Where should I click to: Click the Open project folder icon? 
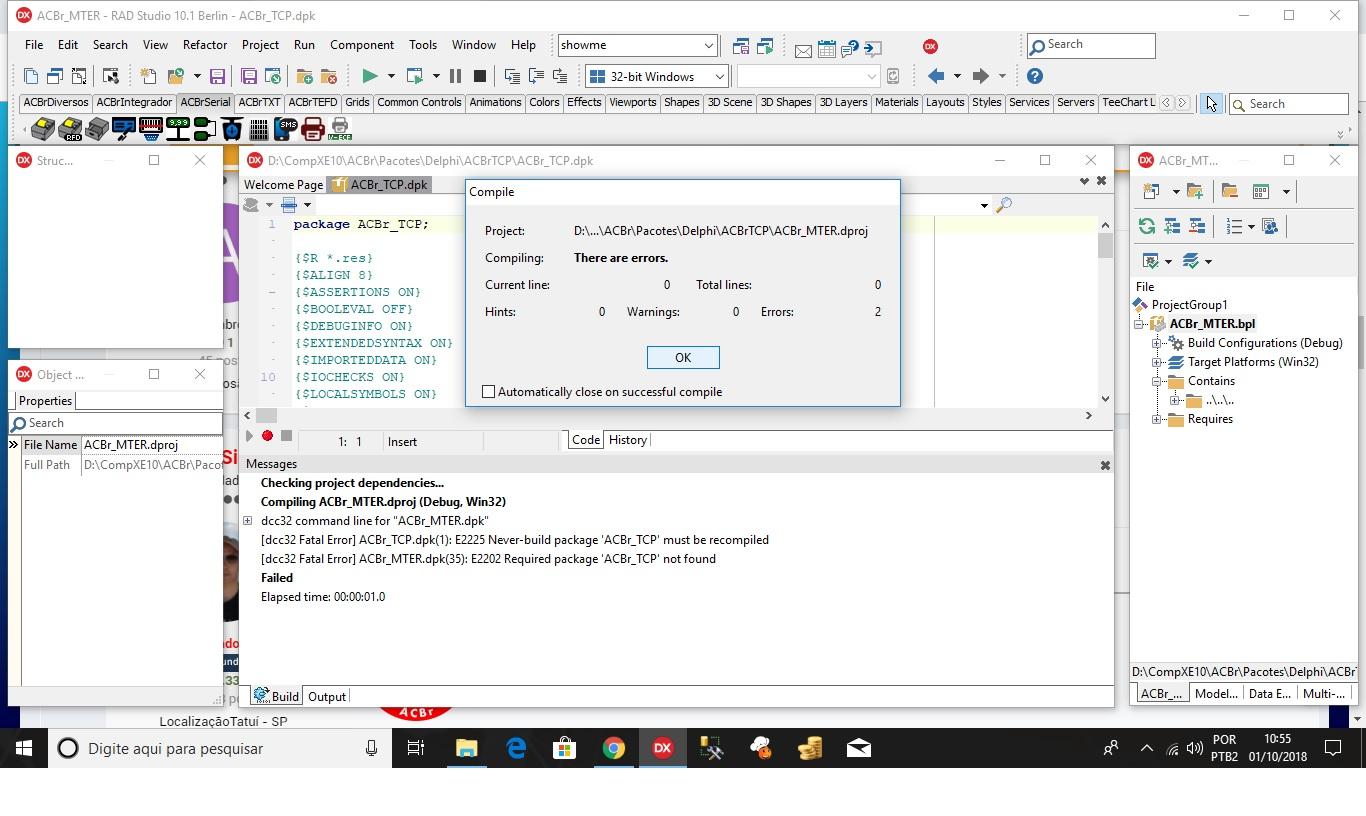(177, 76)
